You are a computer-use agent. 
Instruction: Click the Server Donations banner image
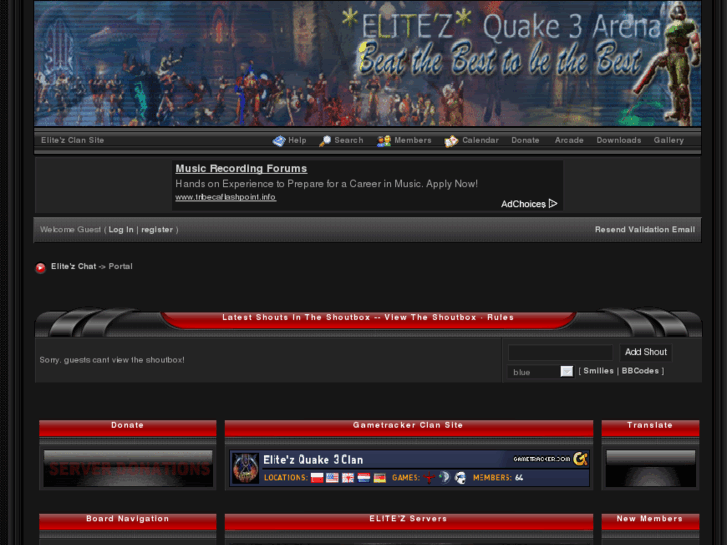(128, 468)
